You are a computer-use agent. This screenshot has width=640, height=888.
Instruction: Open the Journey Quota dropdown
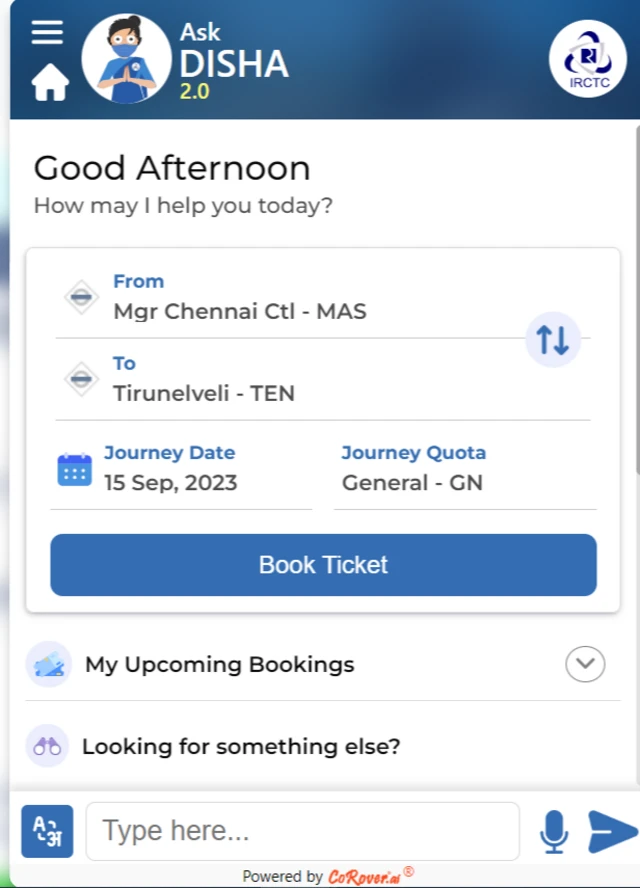click(x=464, y=483)
